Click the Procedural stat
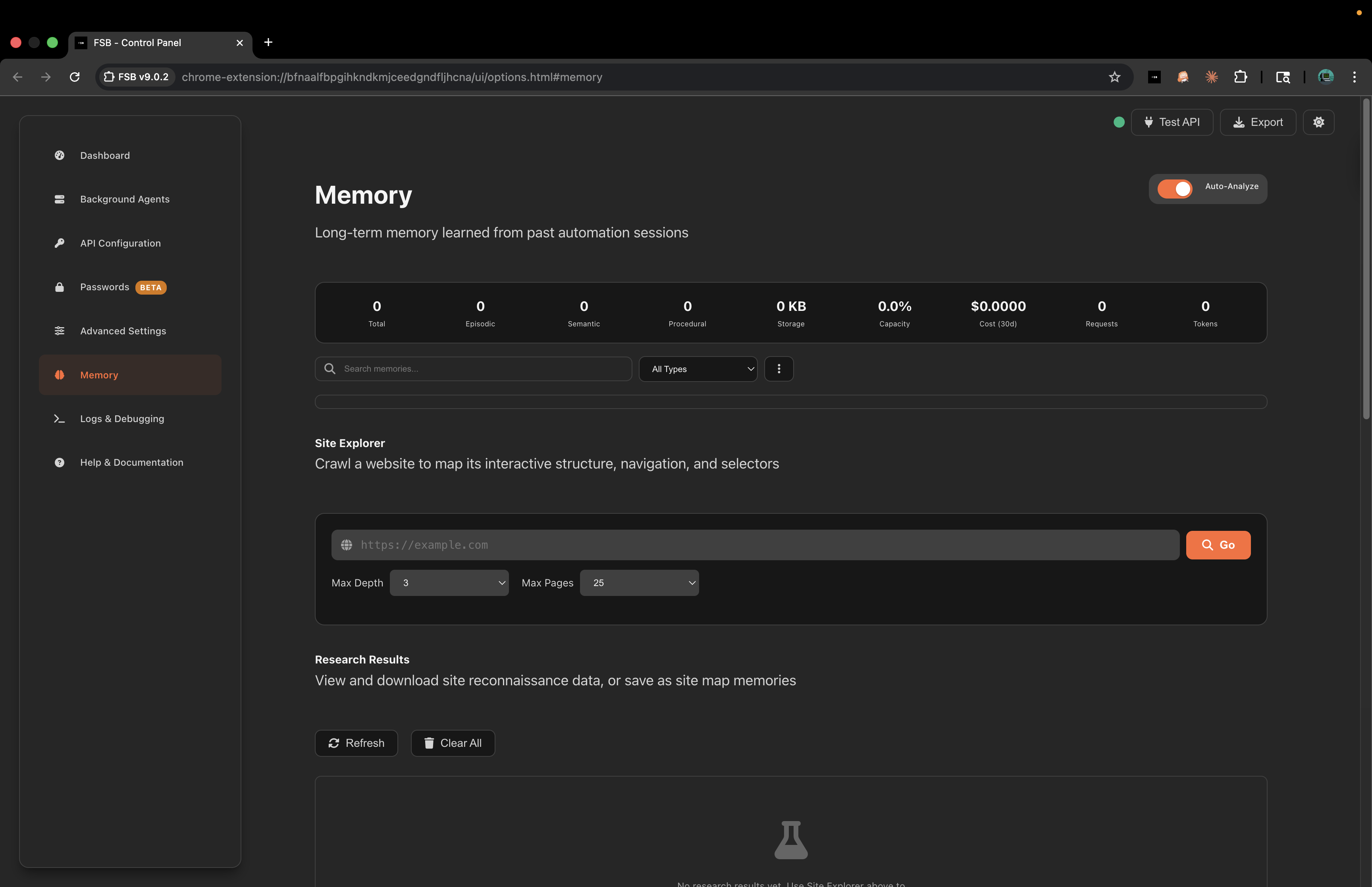Viewport: 1372px width, 887px height. (x=688, y=313)
